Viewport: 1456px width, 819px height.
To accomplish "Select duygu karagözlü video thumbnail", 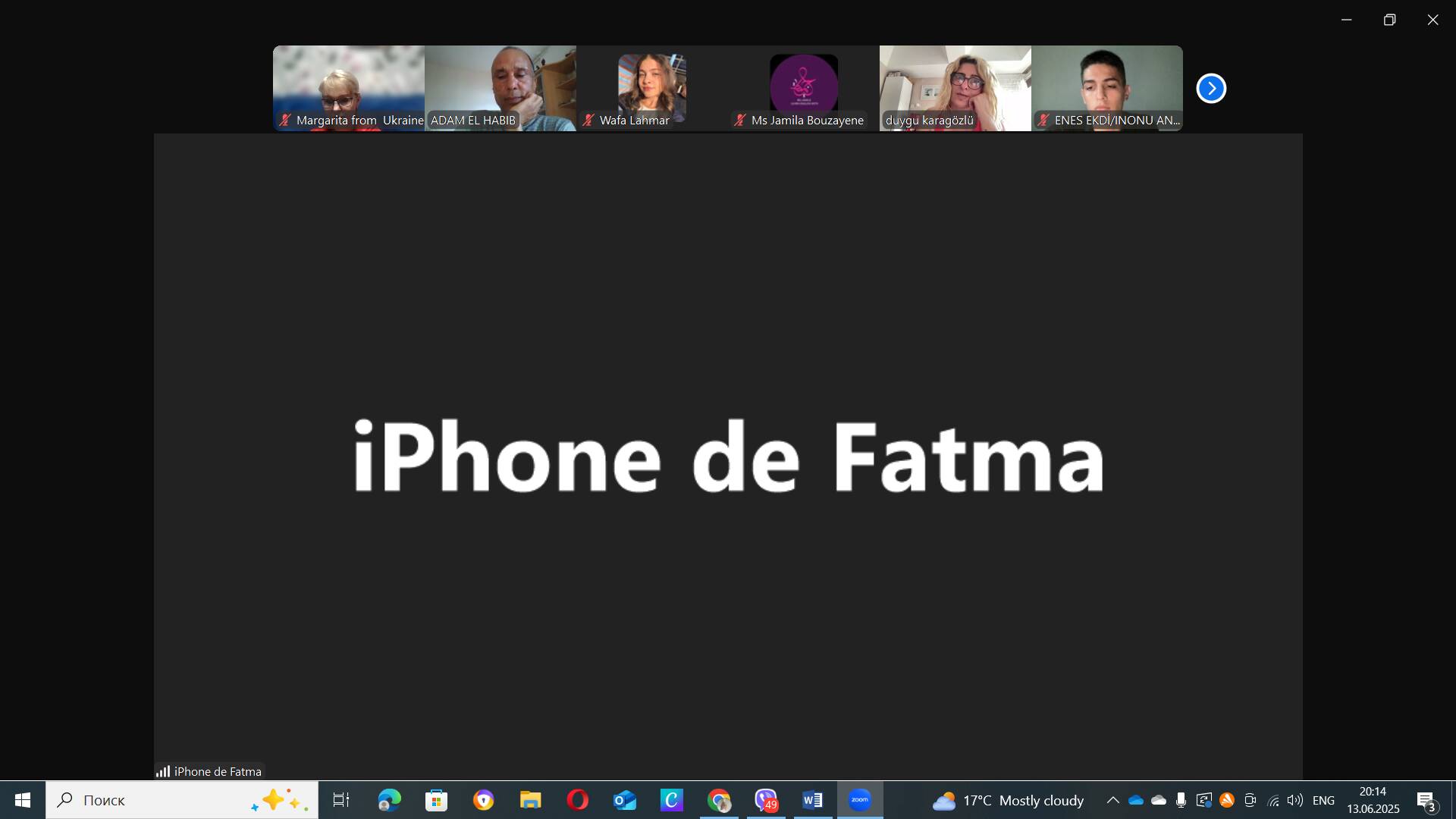I will coord(955,88).
